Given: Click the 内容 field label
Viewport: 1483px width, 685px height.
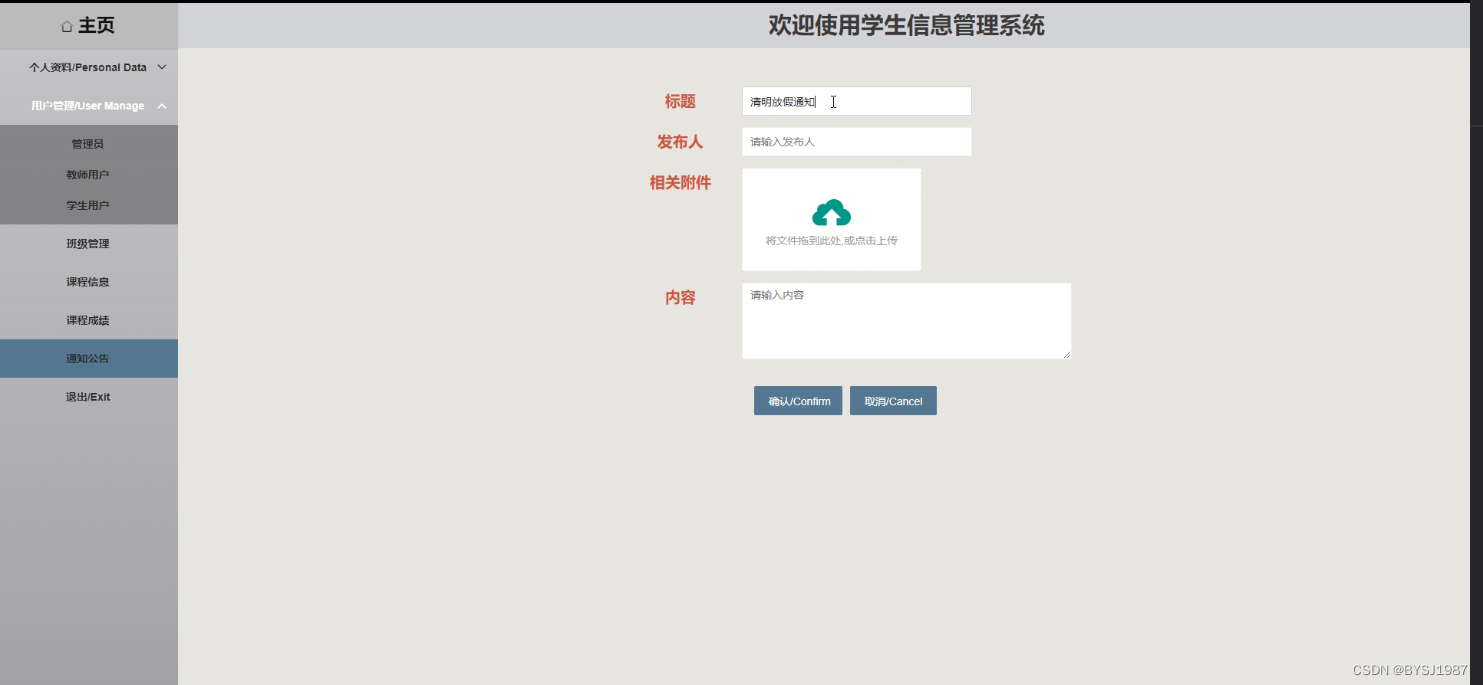Looking at the screenshot, I should point(680,298).
